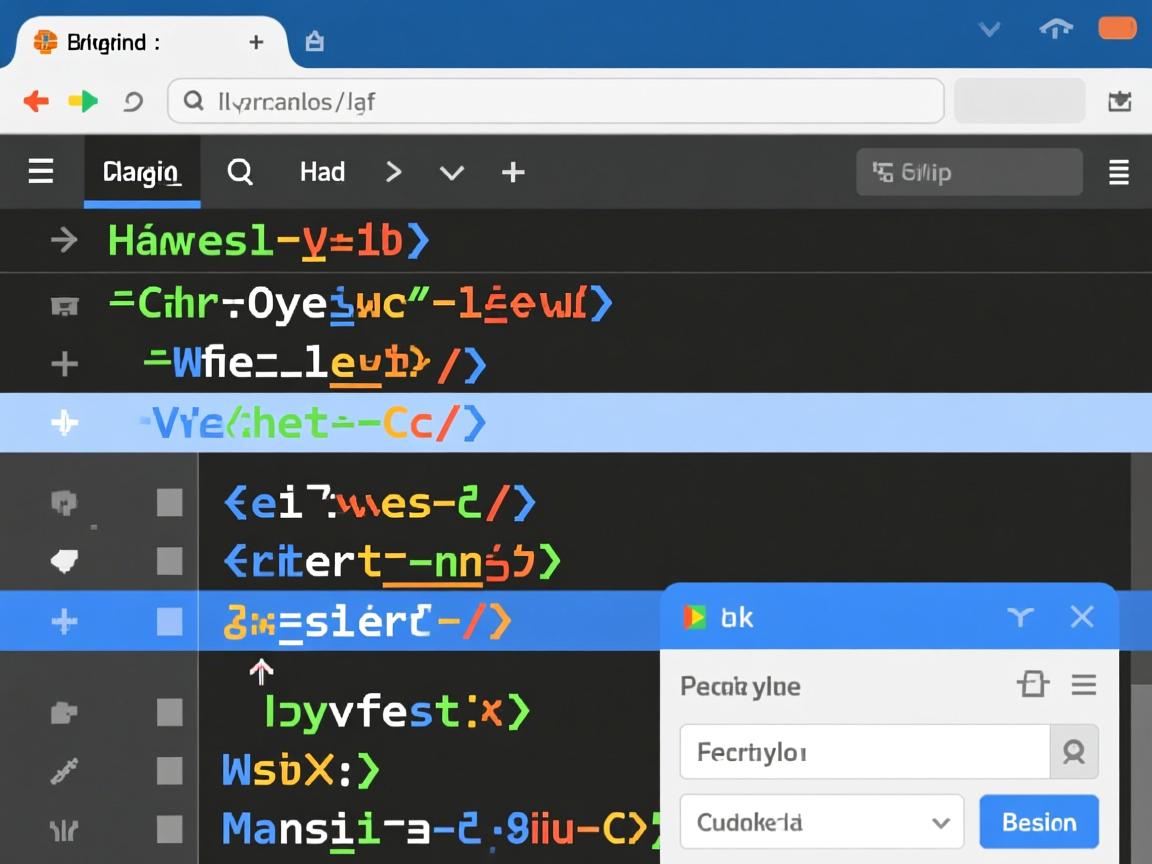Image resolution: width=1152 pixels, height=864 pixels.
Task: Close the bk popup panel
Action: click(1082, 617)
